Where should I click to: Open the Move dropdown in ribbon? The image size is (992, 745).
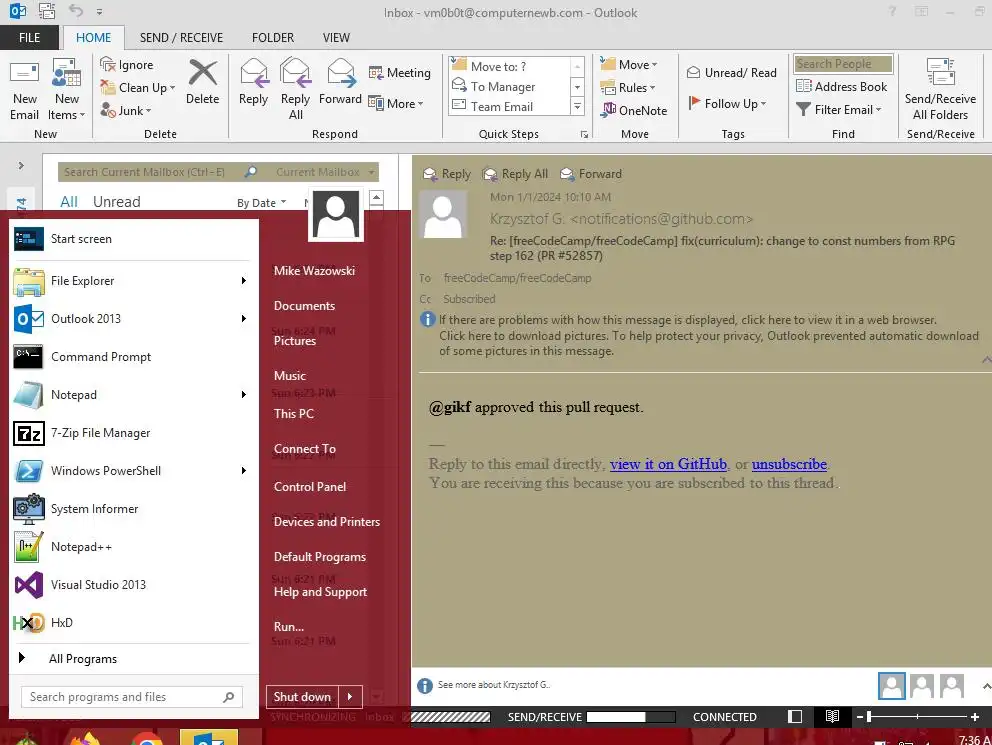point(629,65)
